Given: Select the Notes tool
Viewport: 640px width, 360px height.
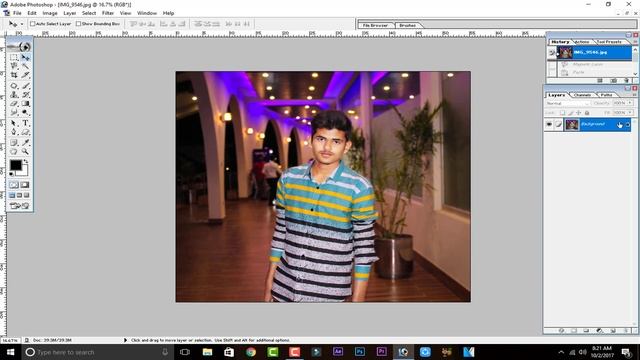Looking at the screenshot, I should (x=13, y=142).
